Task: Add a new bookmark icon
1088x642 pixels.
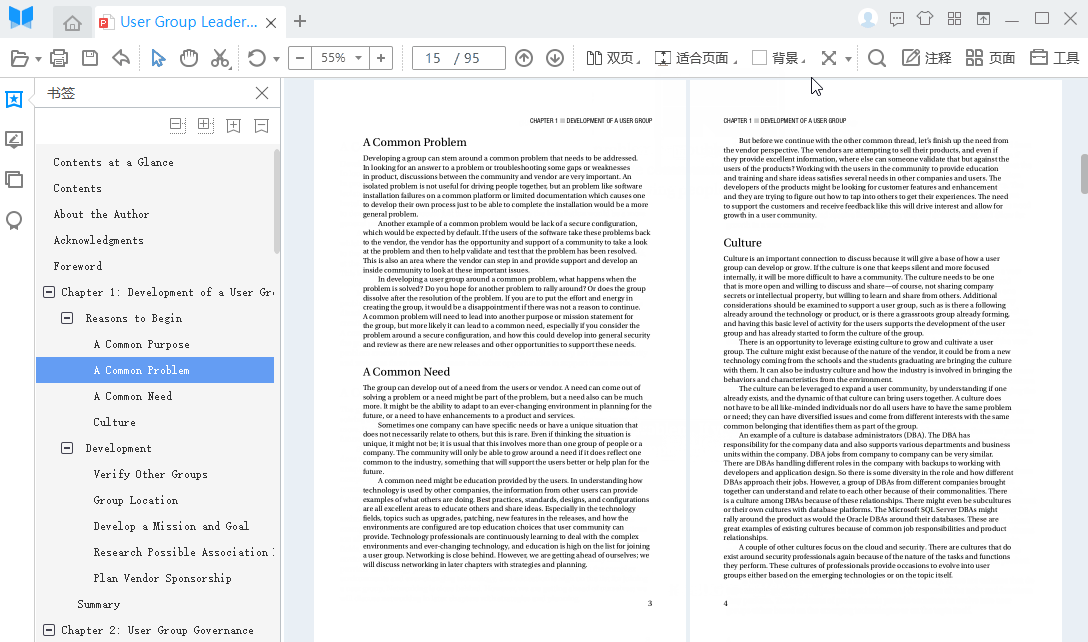Action: 233,126
